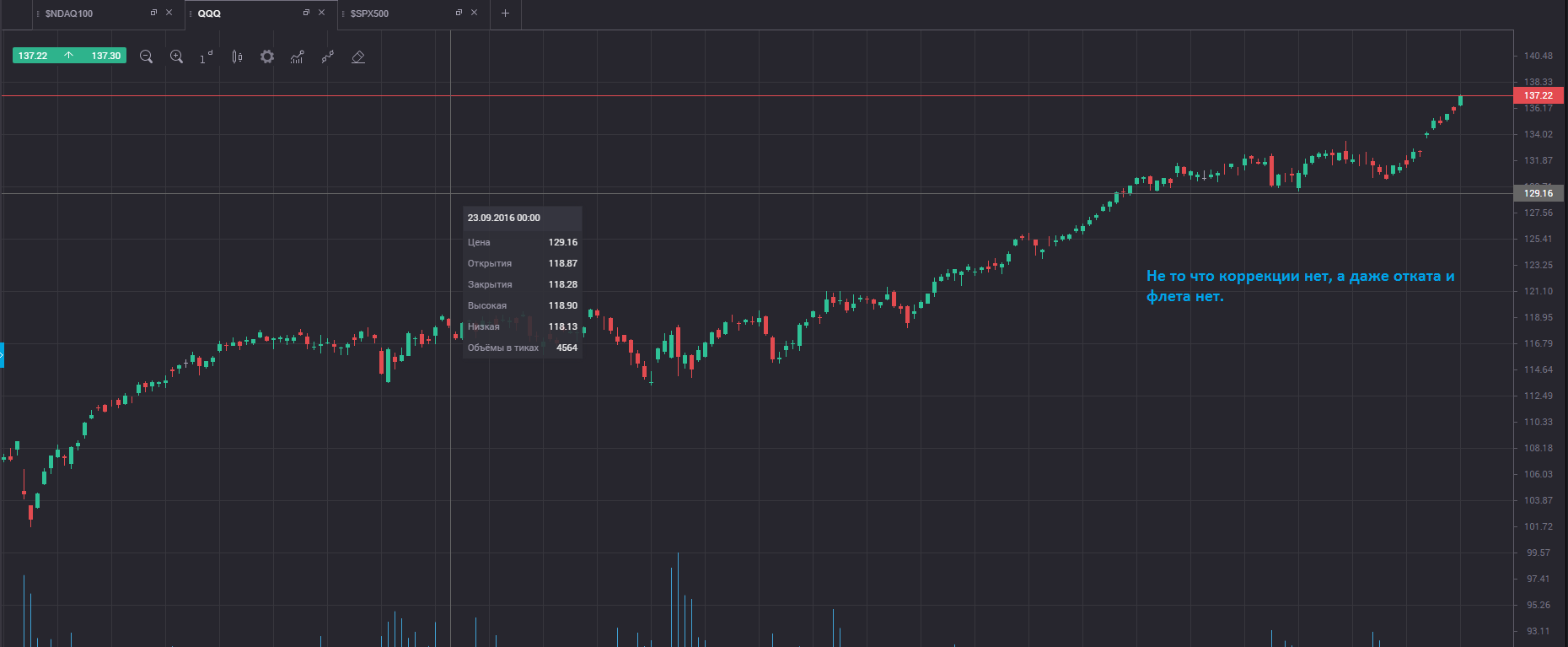1568x647 pixels.
Task: Click the $SPX500 tab drag handle dots
Action: pos(343,13)
